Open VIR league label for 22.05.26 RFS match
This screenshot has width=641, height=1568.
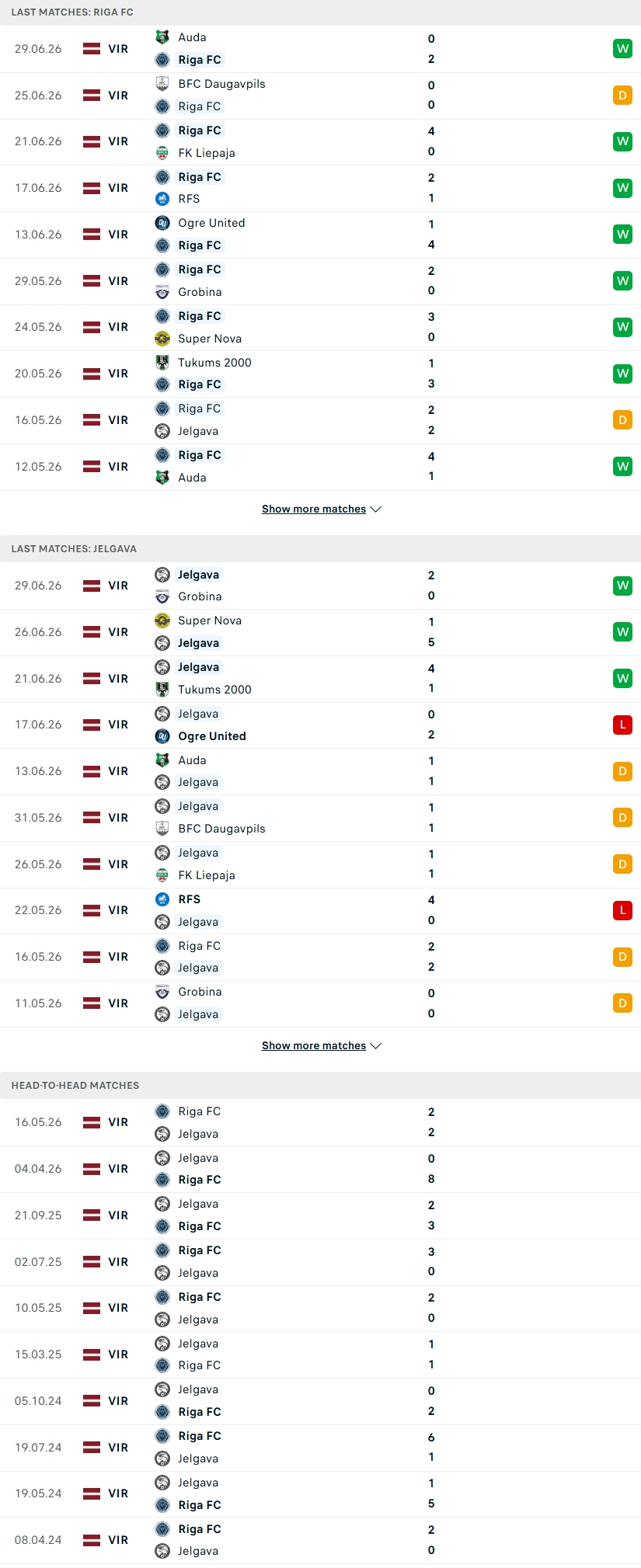click(118, 910)
